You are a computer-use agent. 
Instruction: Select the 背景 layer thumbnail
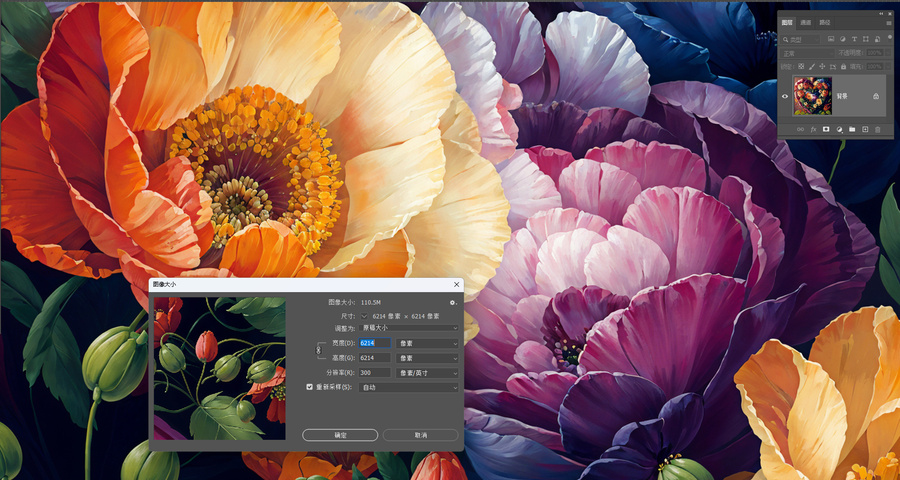[812, 96]
